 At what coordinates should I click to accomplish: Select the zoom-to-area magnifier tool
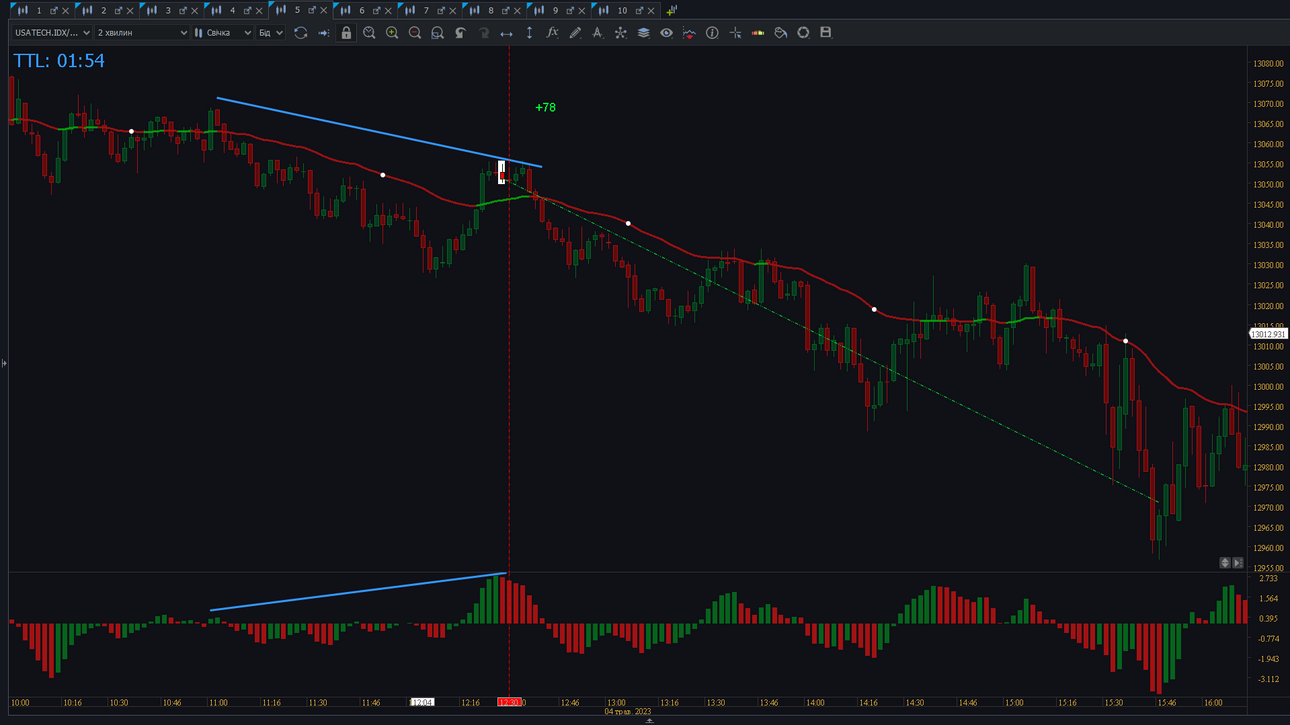pos(437,33)
